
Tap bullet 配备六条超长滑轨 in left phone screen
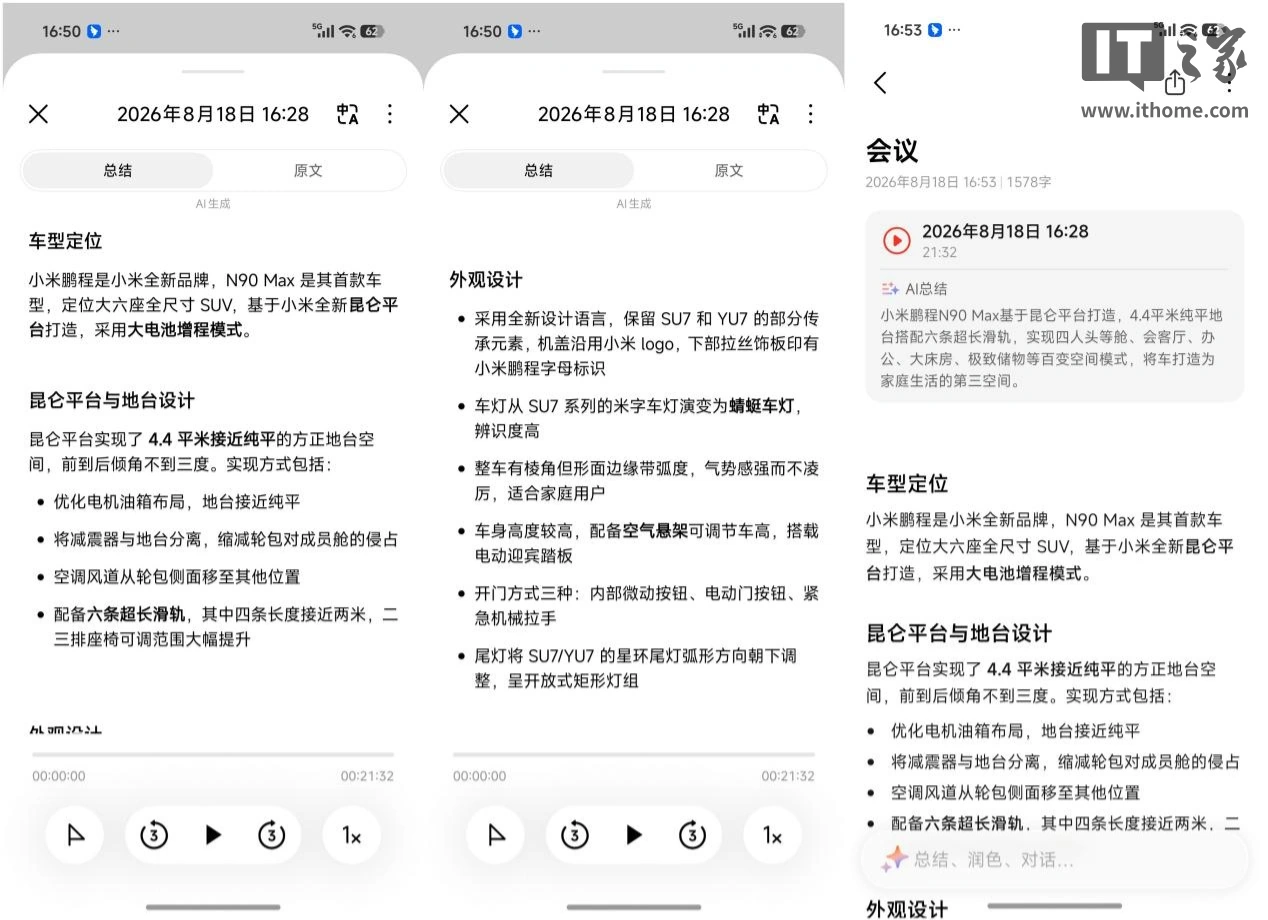226,627
